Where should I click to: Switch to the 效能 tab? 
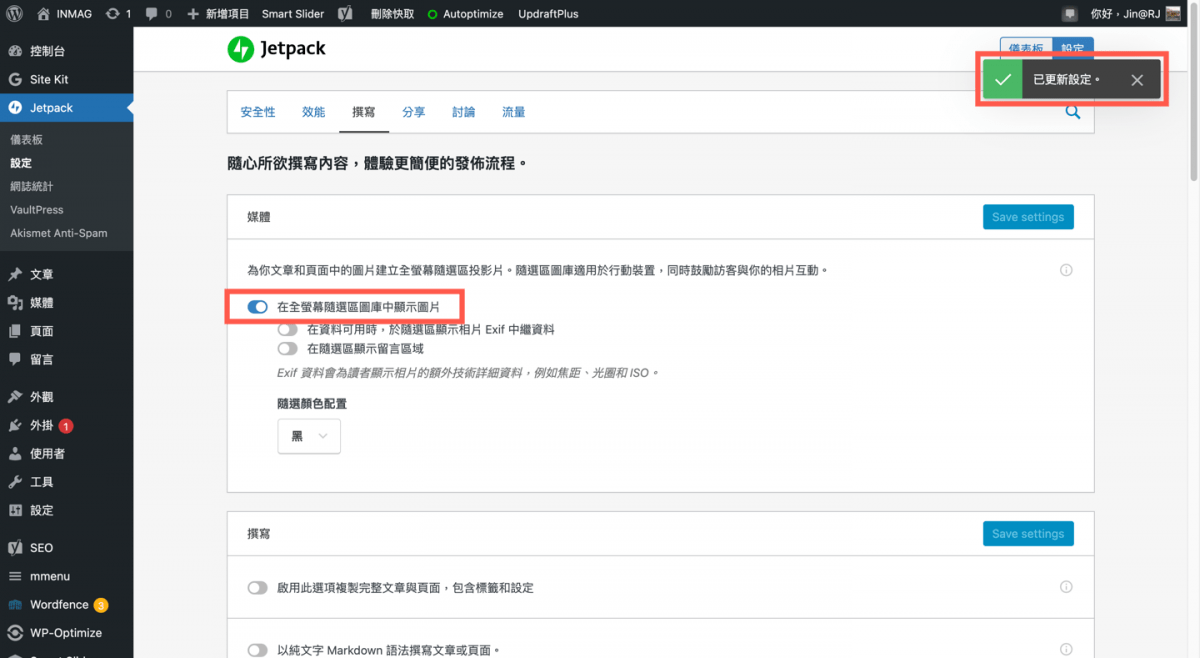(x=314, y=112)
